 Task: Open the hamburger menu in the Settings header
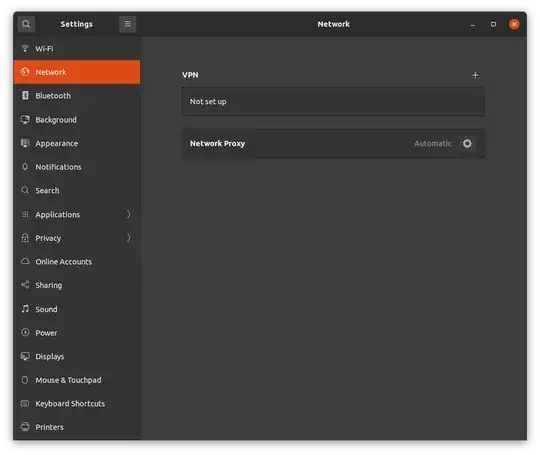(127, 24)
